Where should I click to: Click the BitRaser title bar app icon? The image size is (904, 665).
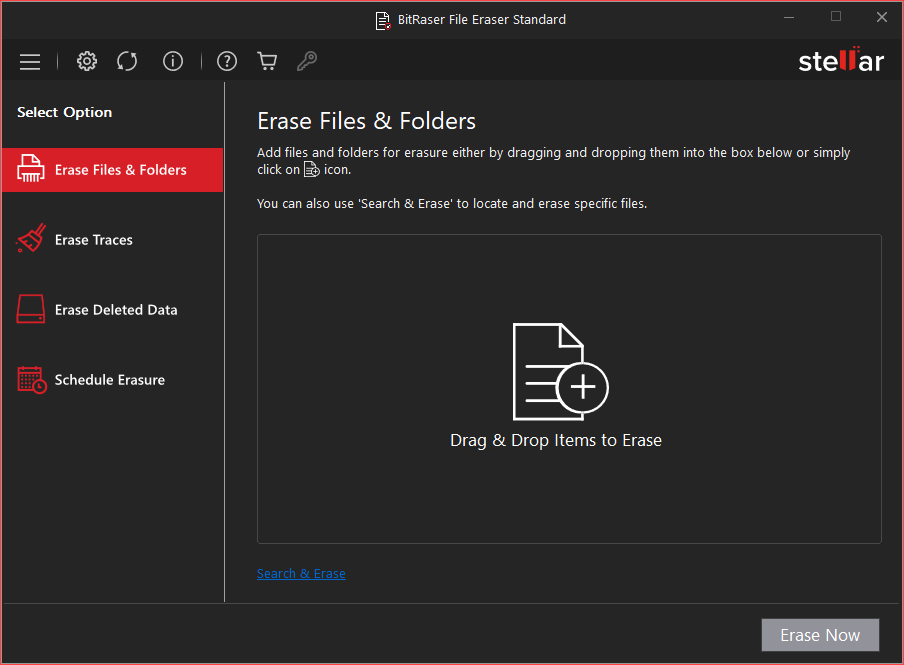(x=383, y=20)
